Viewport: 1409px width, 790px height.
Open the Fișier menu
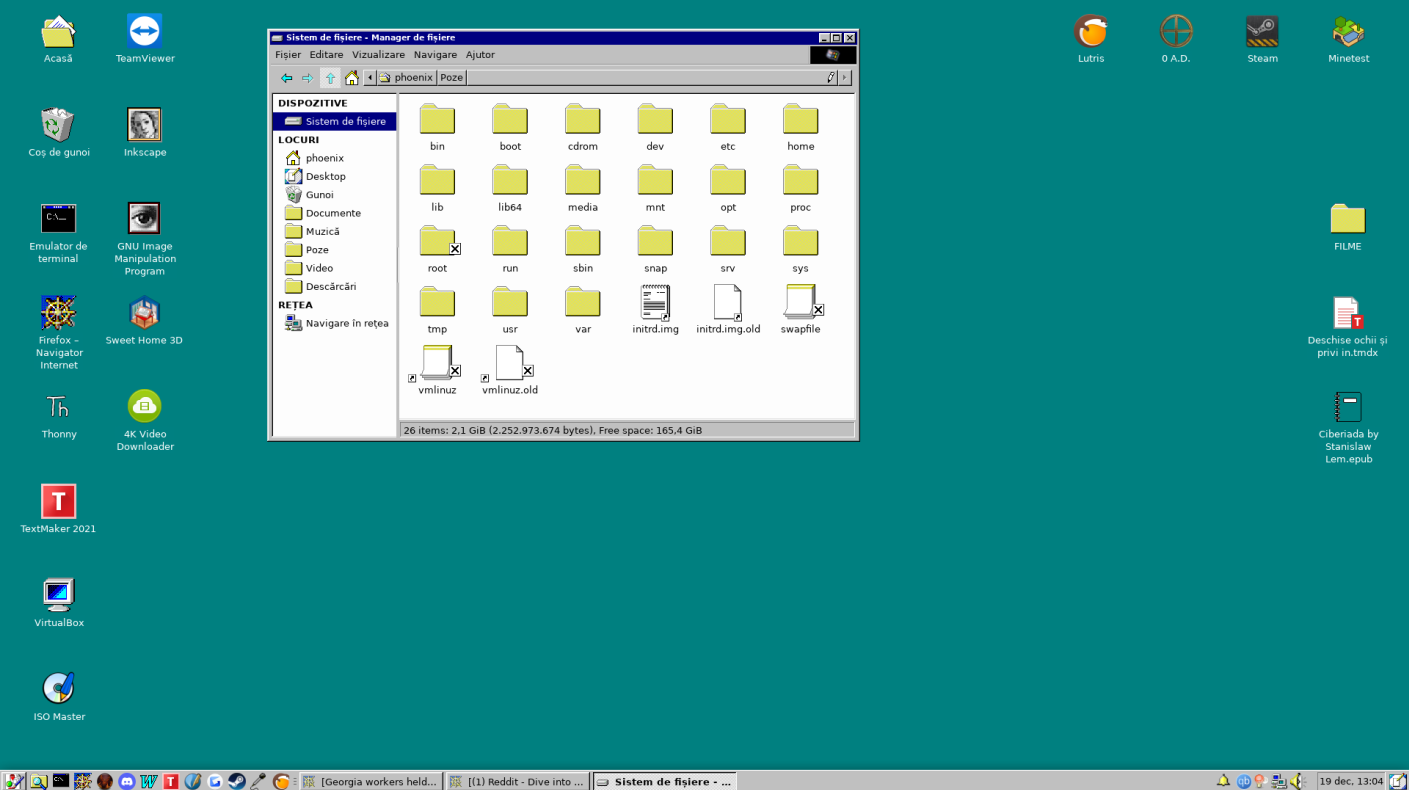tap(288, 55)
